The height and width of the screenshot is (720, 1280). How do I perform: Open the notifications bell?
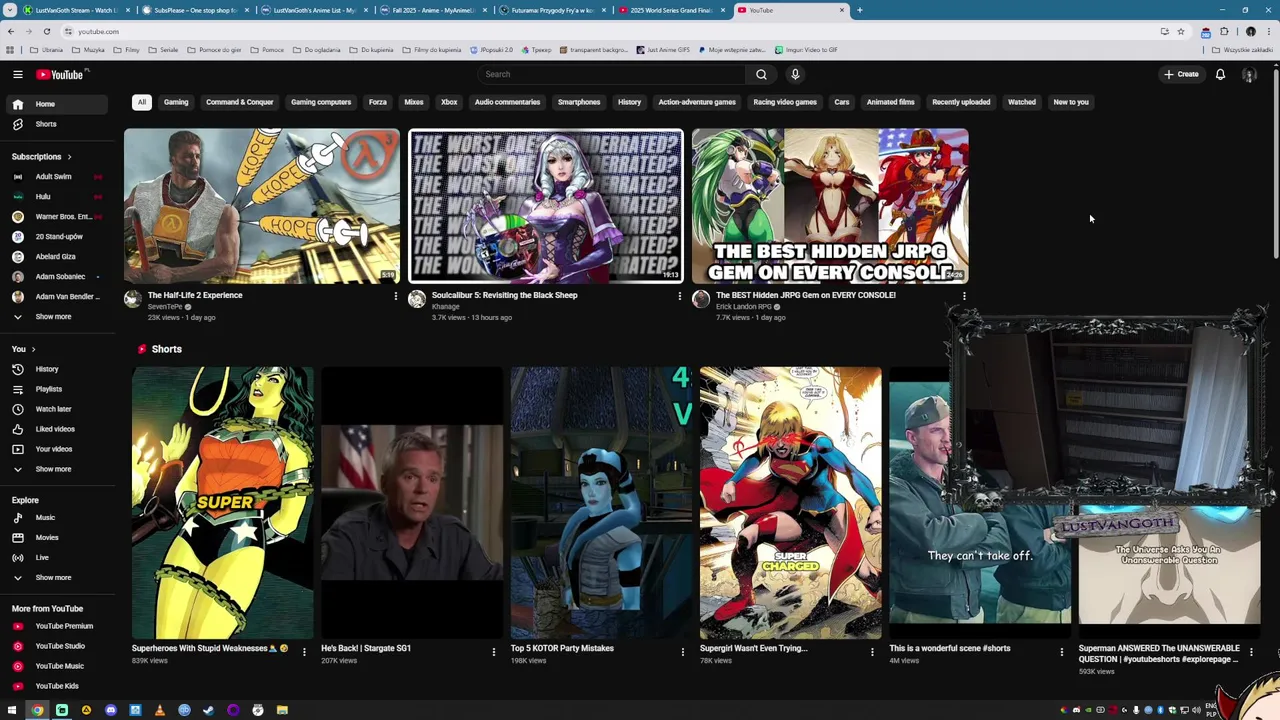tap(1220, 74)
